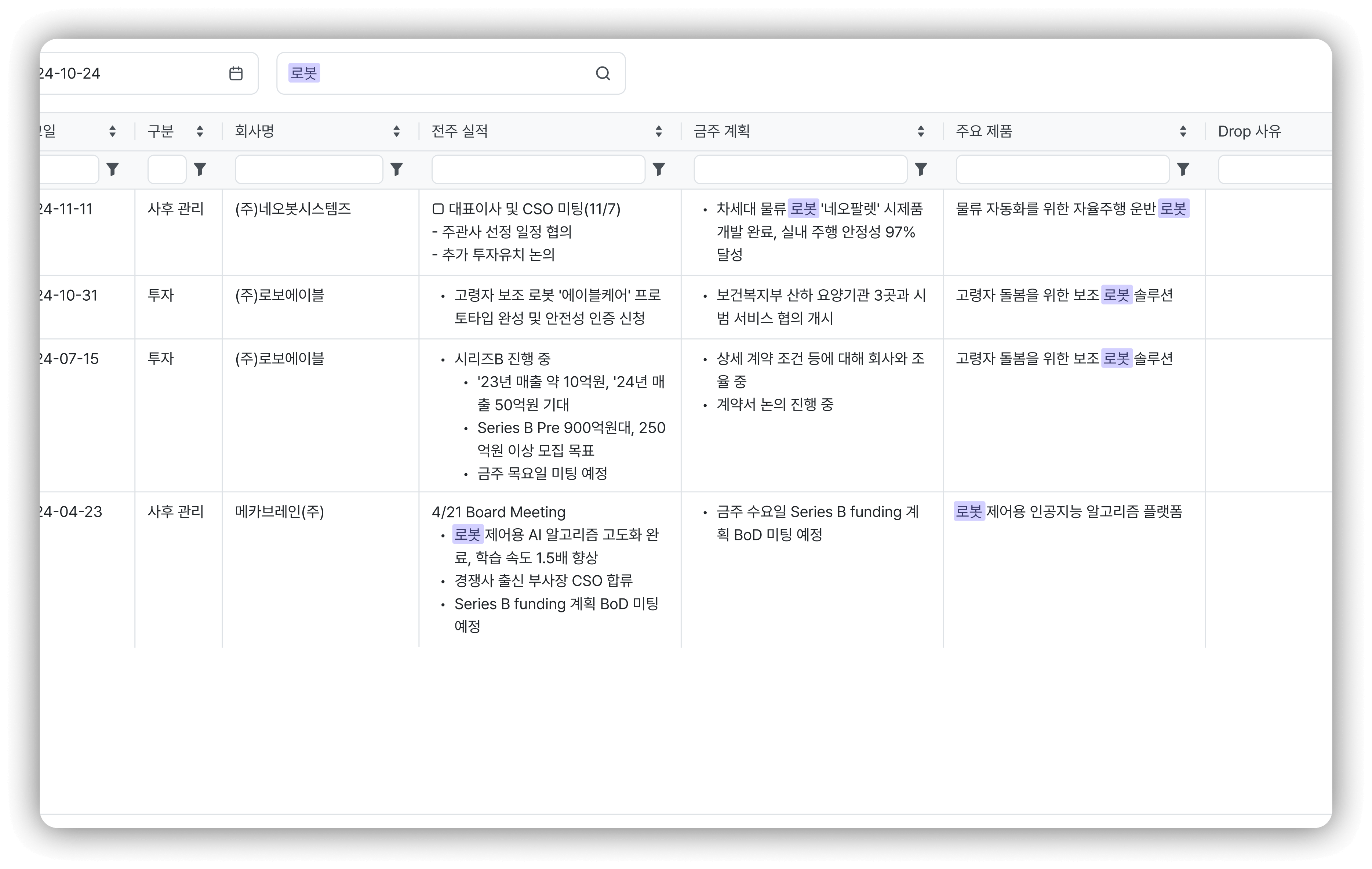Image resolution: width=1372 pixels, height=869 pixels.
Task: Click 투자 in the 24-07-15 row
Action: tap(161, 359)
